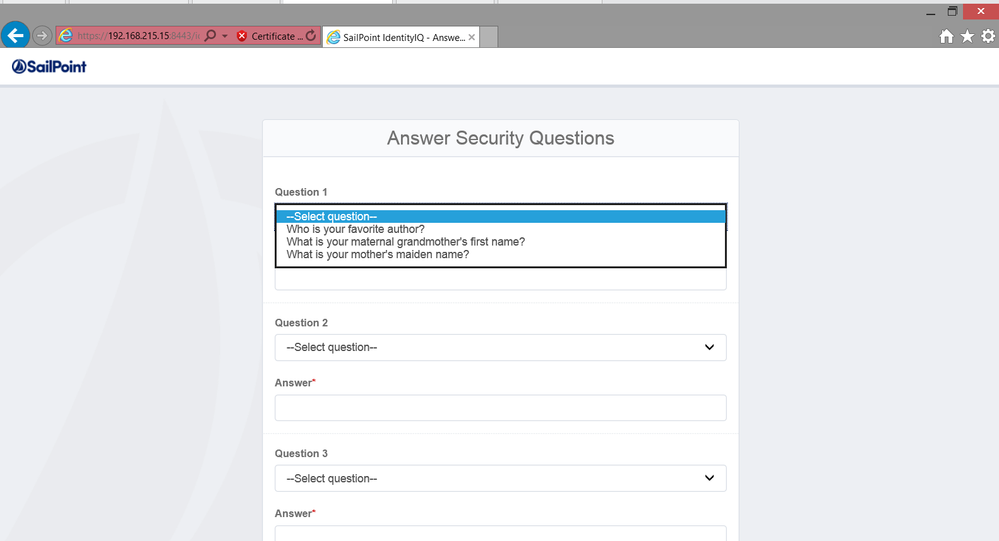Expand the Question 3 select dropdown
999x541 pixels.
[500, 478]
